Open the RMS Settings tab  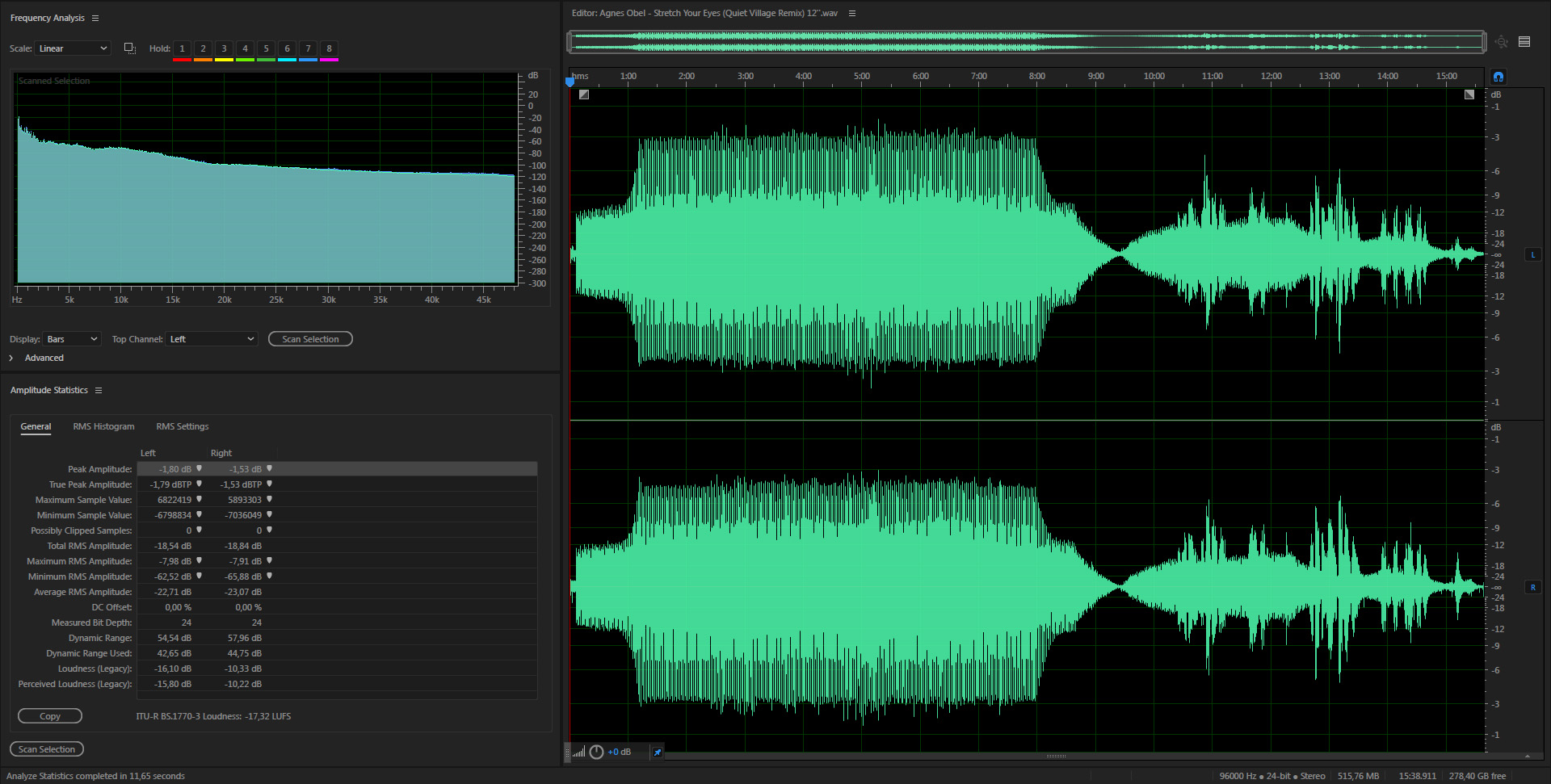pos(183,426)
